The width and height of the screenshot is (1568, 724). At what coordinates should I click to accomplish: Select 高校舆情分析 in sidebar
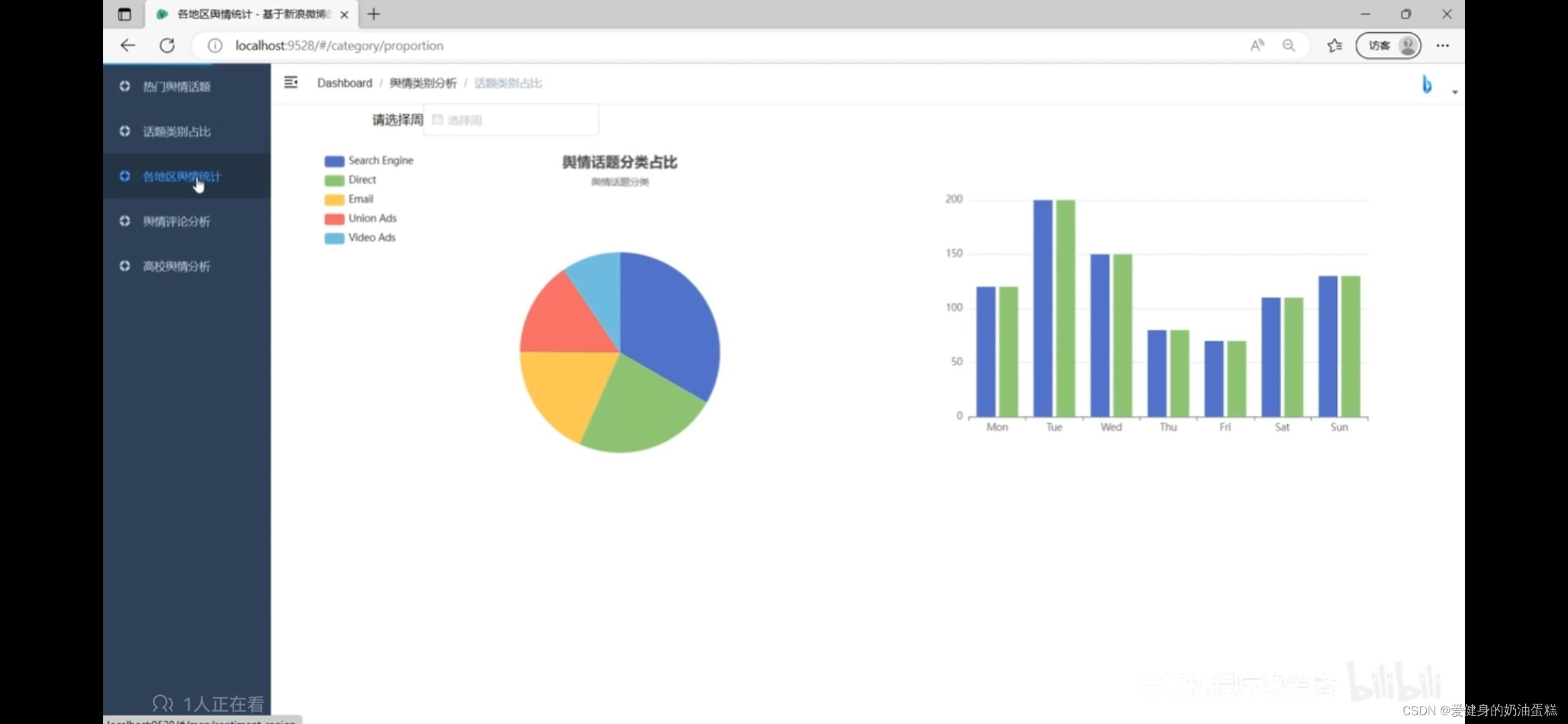176,266
